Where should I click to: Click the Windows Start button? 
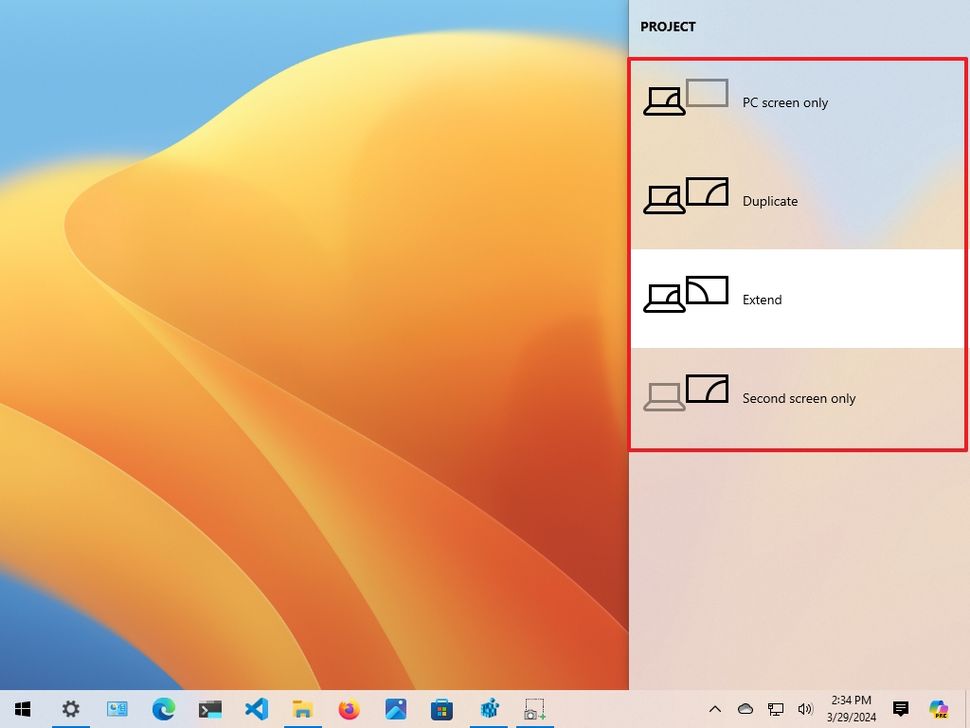click(x=22, y=709)
